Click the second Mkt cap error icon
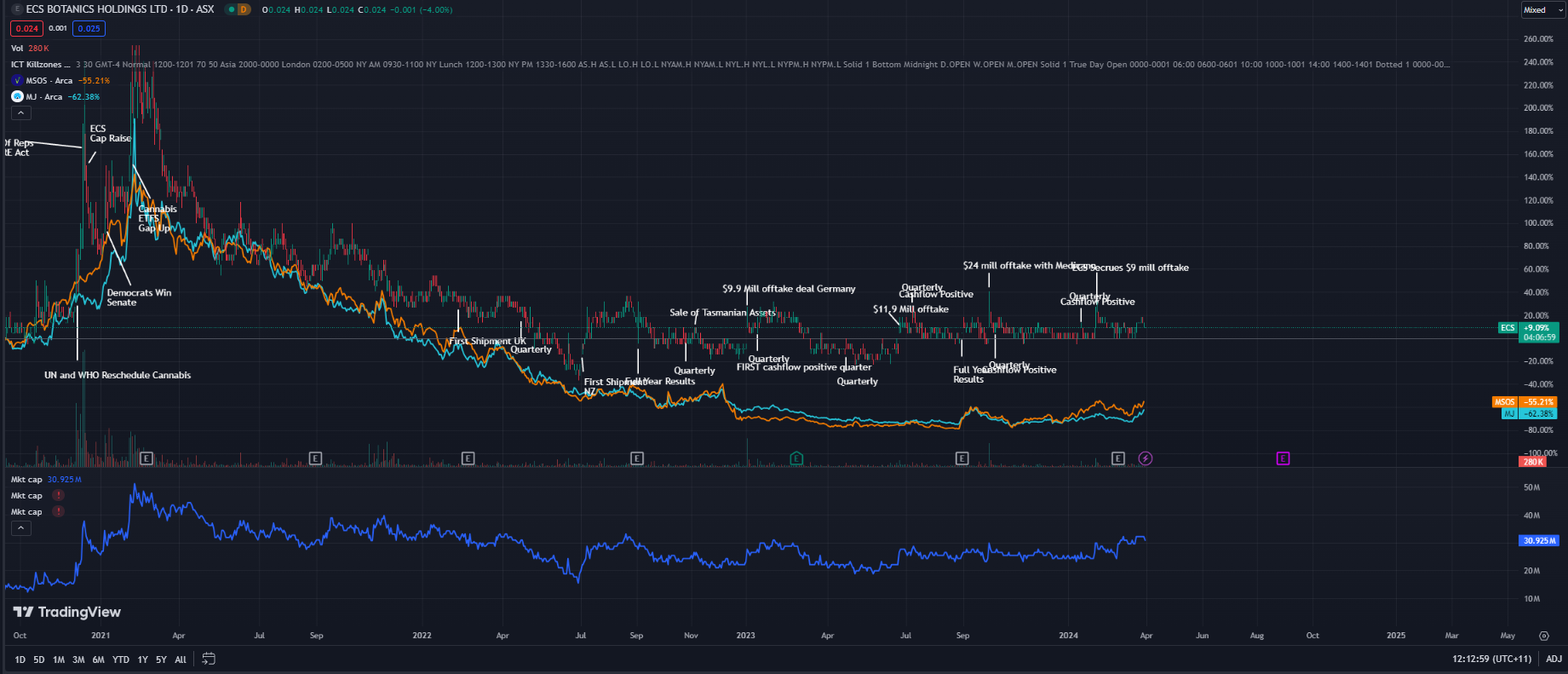The height and width of the screenshot is (674, 1568). pyautogui.click(x=58, y=495)
